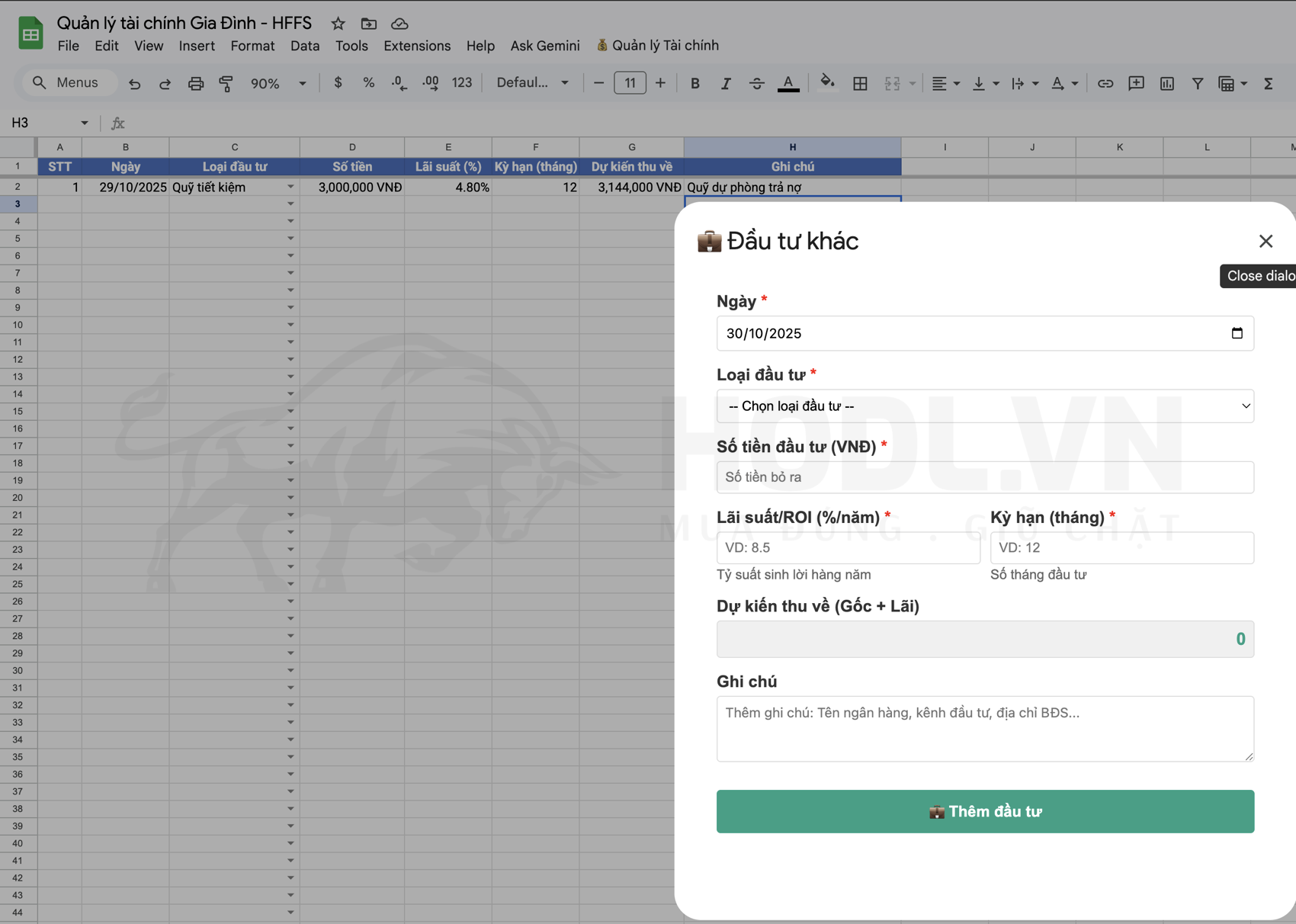Apply borders to selected cells

860,83
